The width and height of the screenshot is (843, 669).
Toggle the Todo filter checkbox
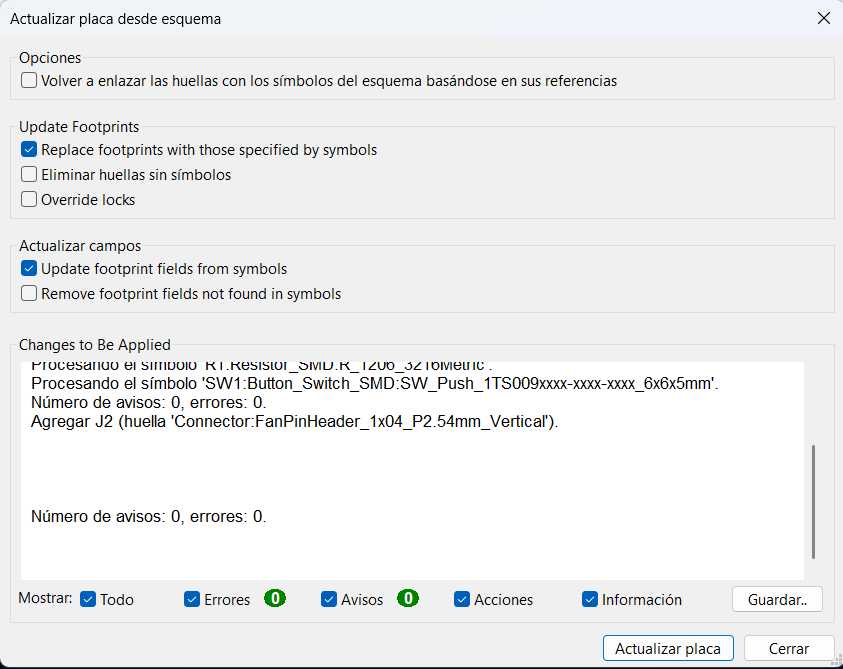coord(88,600)
